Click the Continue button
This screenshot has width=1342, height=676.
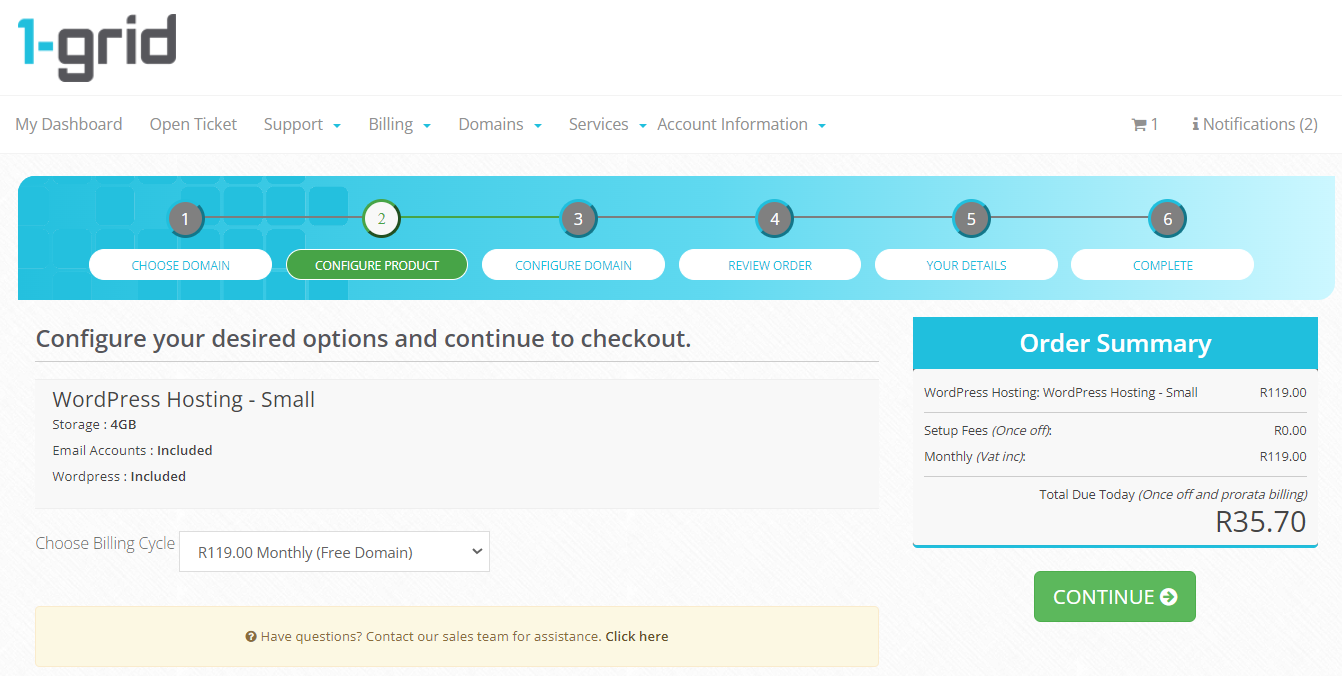pos(1115,597)
